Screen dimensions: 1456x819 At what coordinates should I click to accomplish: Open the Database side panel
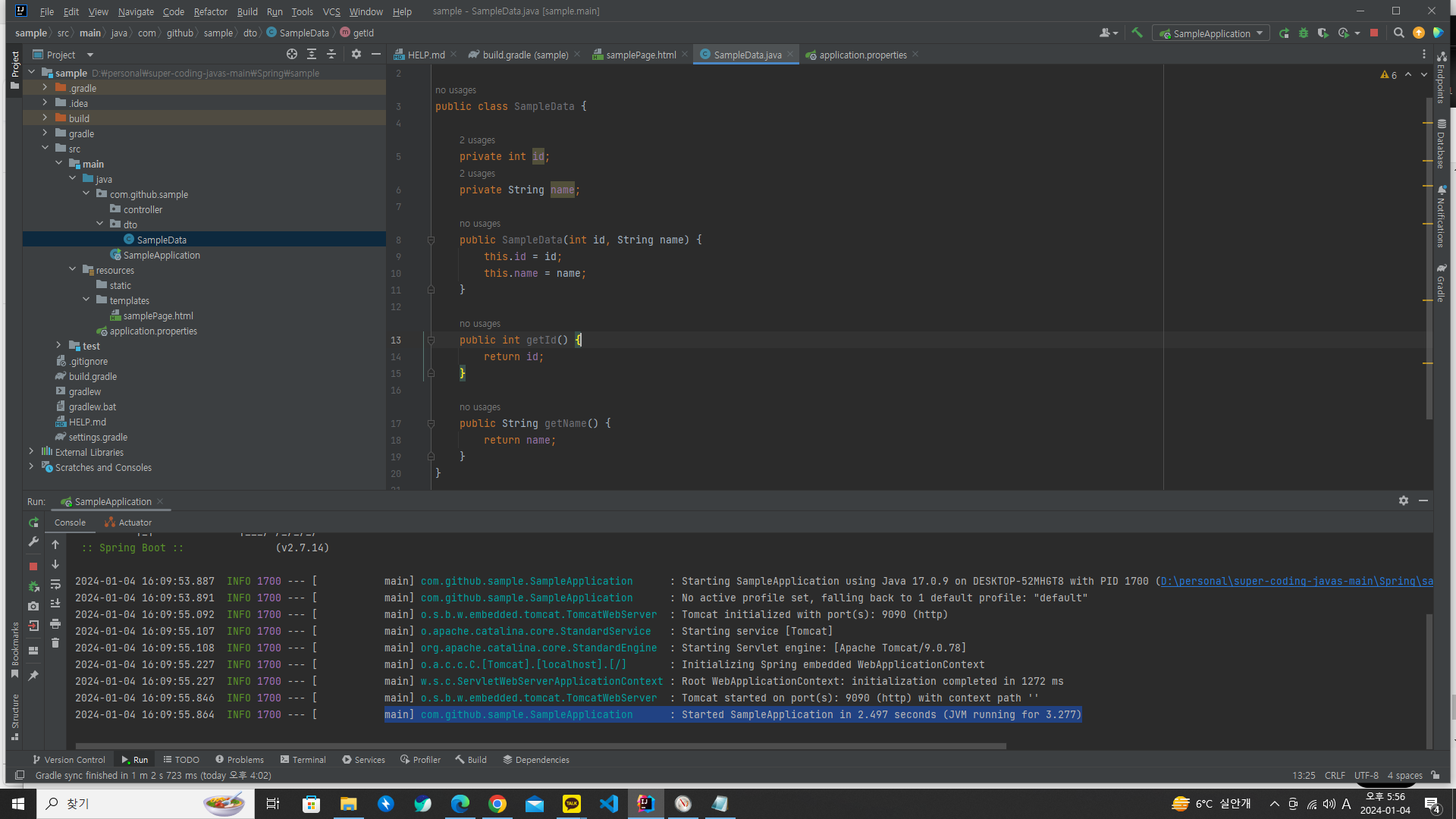pyautogui.click(x=1441, y=144)
